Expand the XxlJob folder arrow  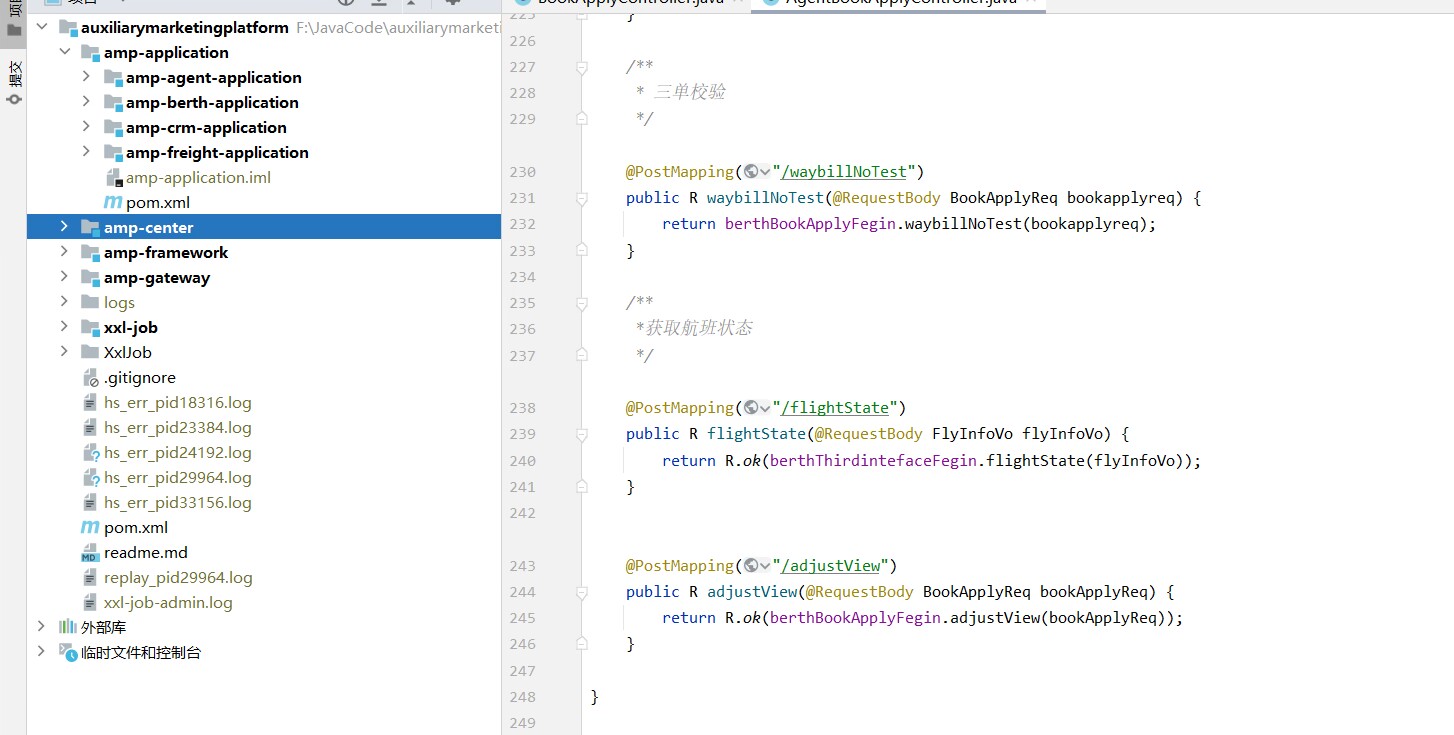click(65, 352)
